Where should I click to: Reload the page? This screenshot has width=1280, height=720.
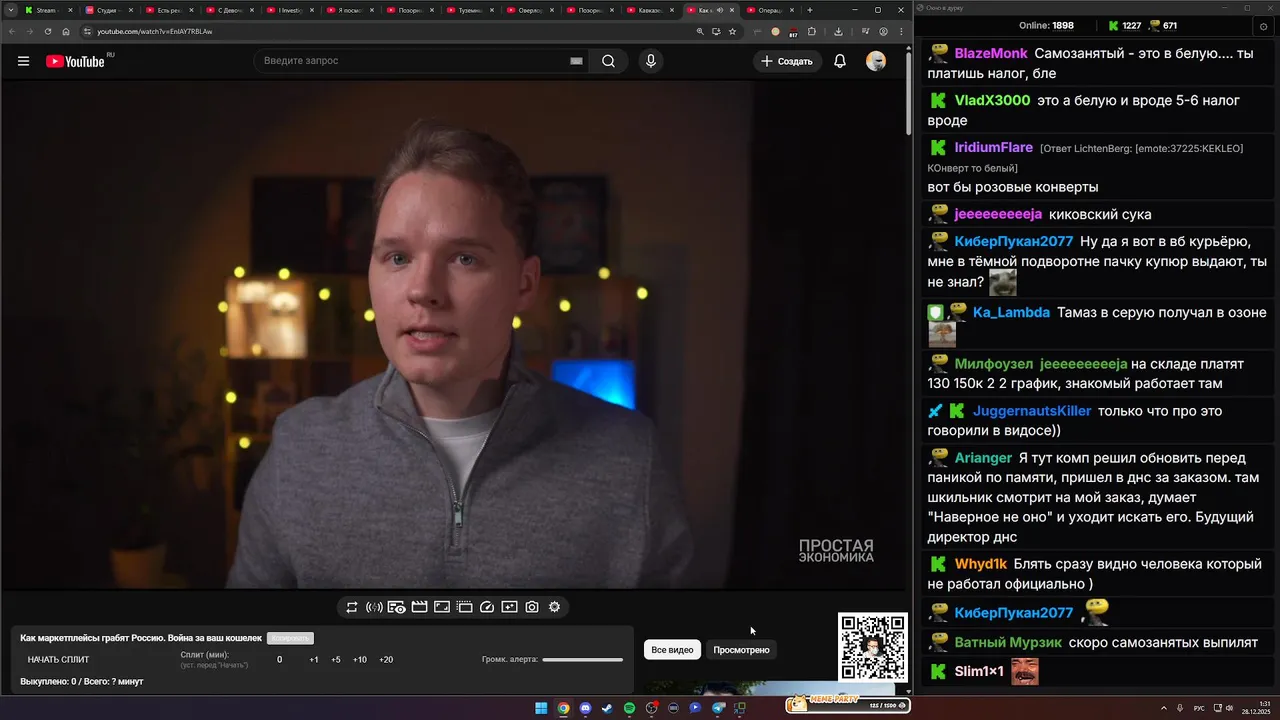(x=48, y=31)
